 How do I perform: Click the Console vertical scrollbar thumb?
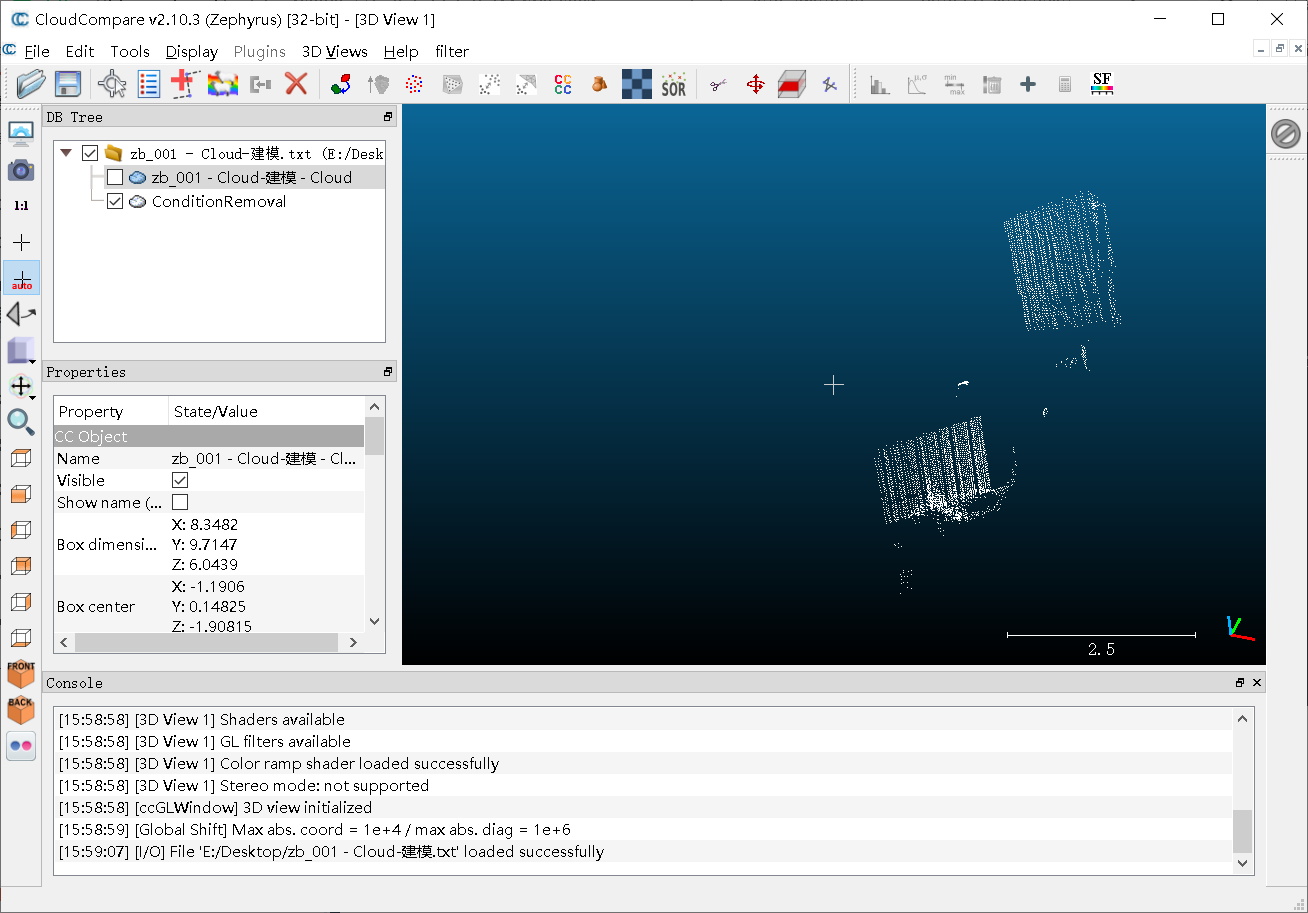click(x=1243, y=831)
